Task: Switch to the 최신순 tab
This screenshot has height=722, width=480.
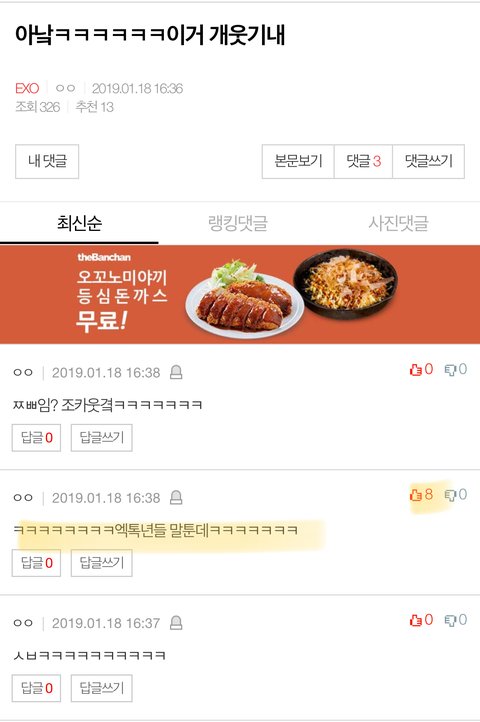Action: coord(79,223)
